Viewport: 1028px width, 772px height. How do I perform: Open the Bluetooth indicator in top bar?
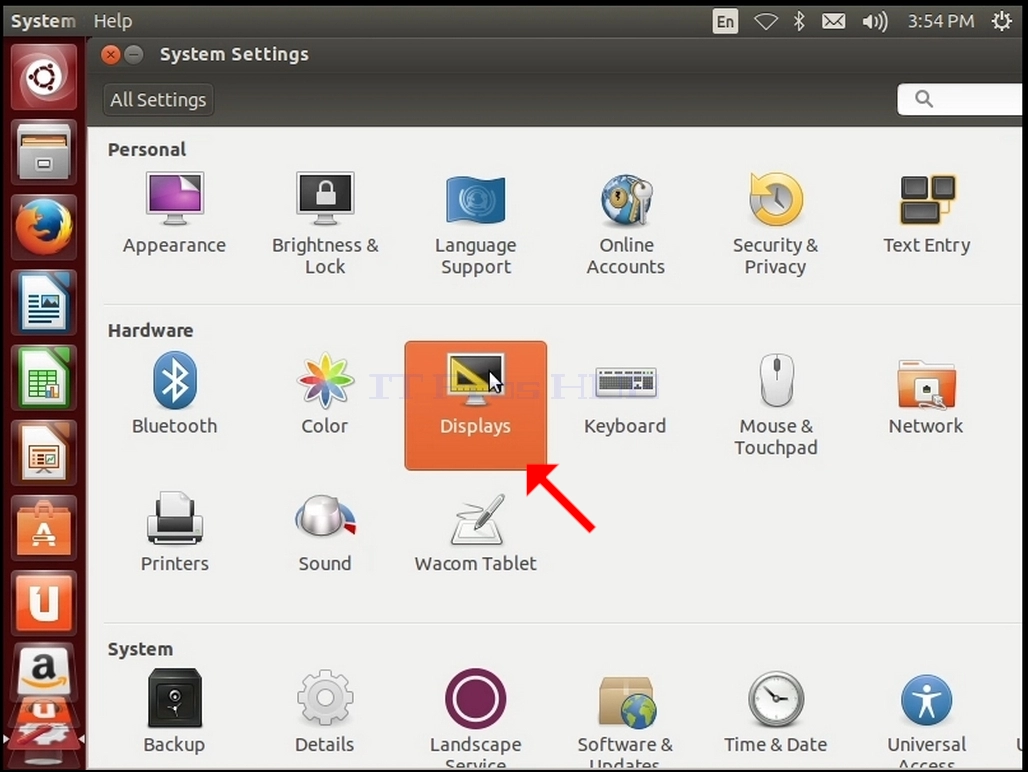point(799,22)
